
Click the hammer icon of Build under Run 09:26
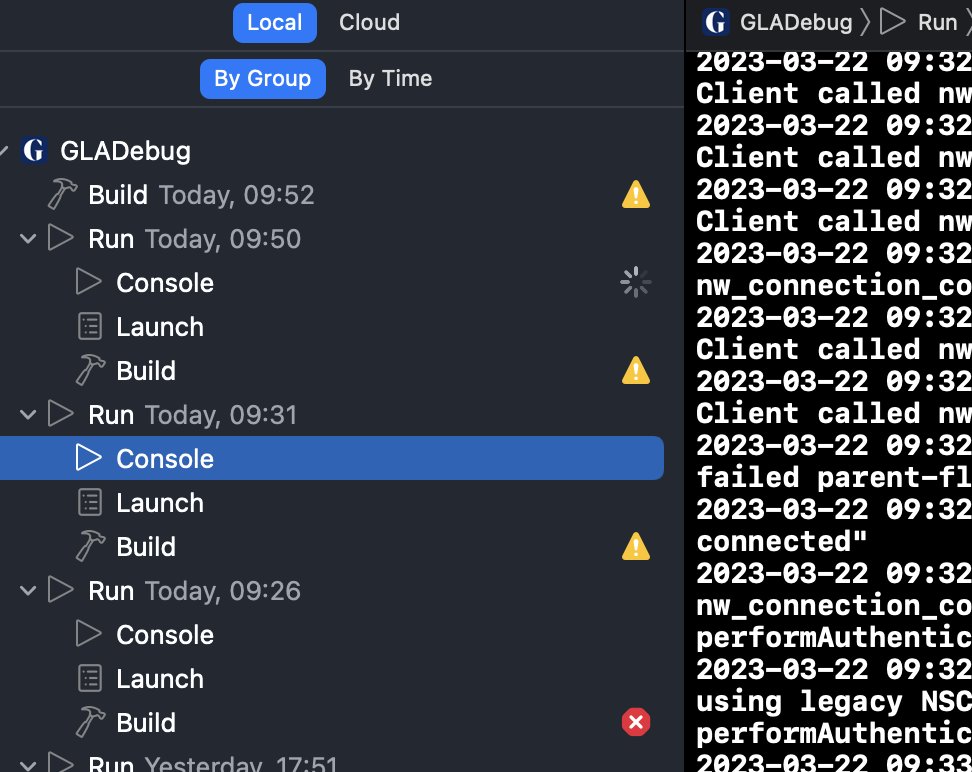click(x=91, y=722)
